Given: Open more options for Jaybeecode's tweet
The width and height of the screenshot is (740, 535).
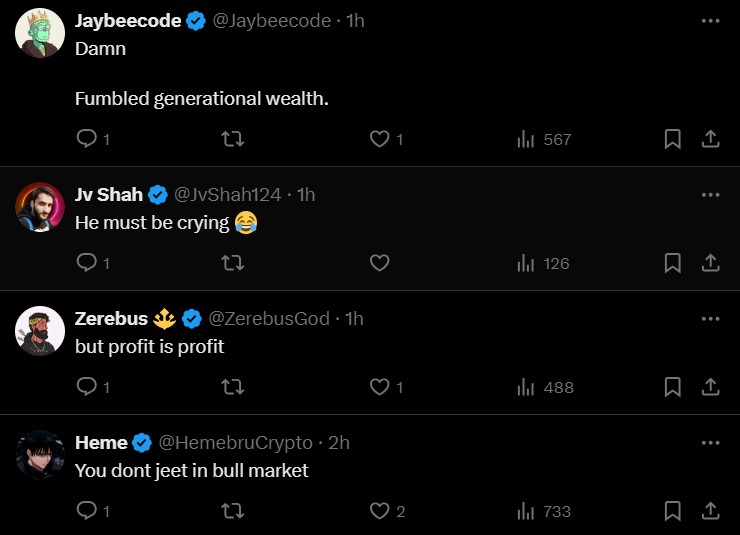Looking at the screenshot, I should point(711,21).
